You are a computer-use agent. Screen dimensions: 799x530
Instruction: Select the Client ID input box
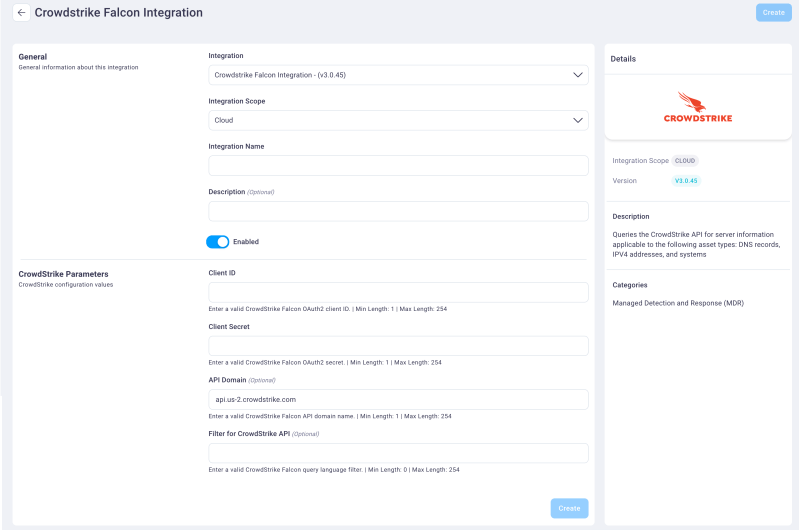[397, 292]
